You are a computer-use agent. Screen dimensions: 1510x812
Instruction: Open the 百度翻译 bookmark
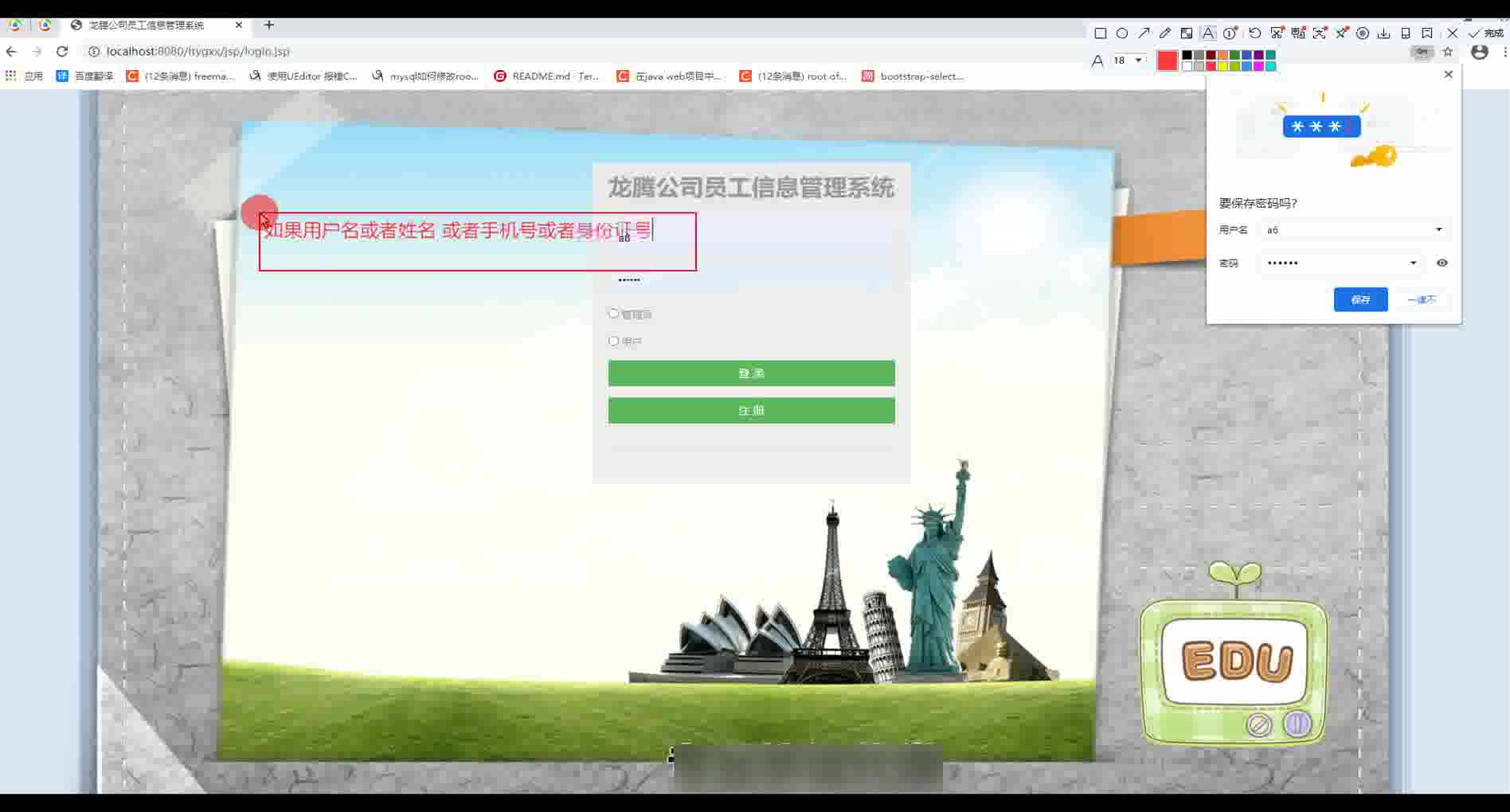click(x=85, y=76)
